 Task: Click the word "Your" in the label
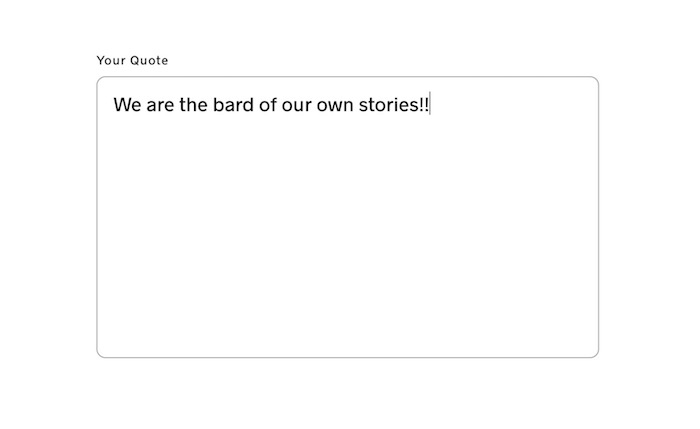coord(111,60)
